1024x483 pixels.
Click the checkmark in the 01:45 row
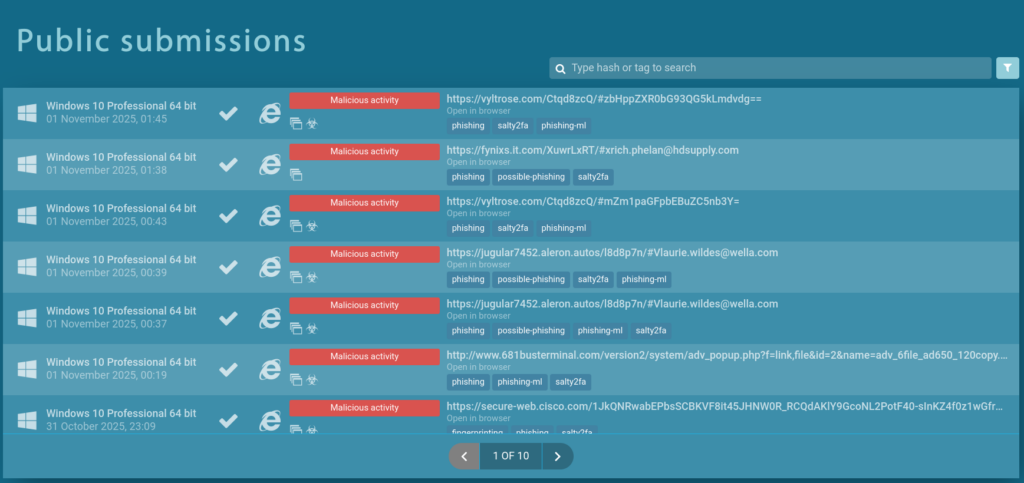(229, 113)
